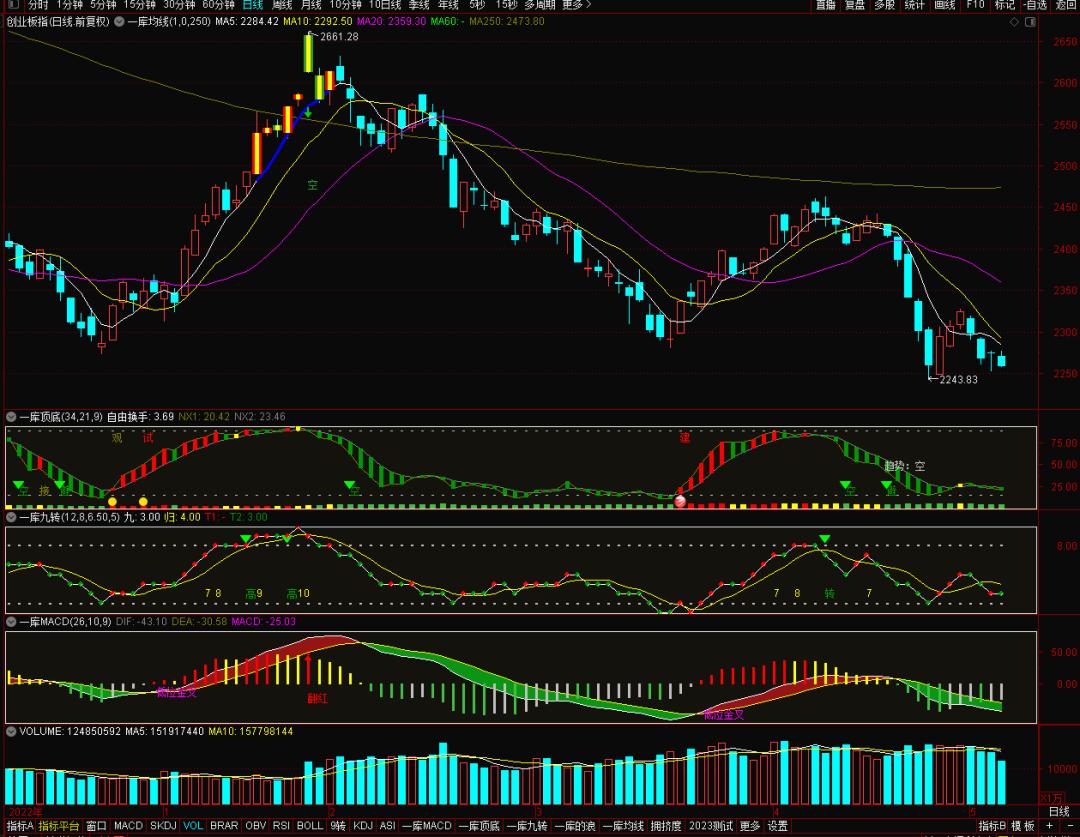
Task: Open the 更多 periods dropdown at top
Action: pos(575,5)
